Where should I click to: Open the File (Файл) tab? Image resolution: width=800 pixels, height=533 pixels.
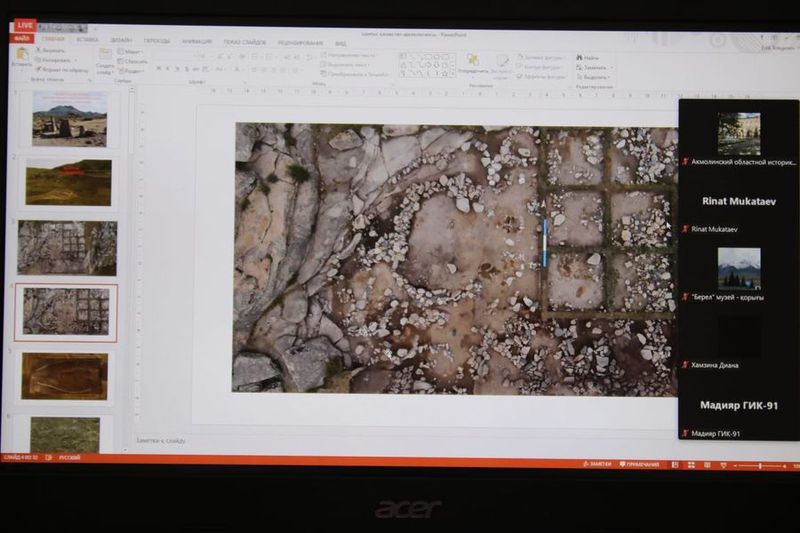[x=22, y=41]
